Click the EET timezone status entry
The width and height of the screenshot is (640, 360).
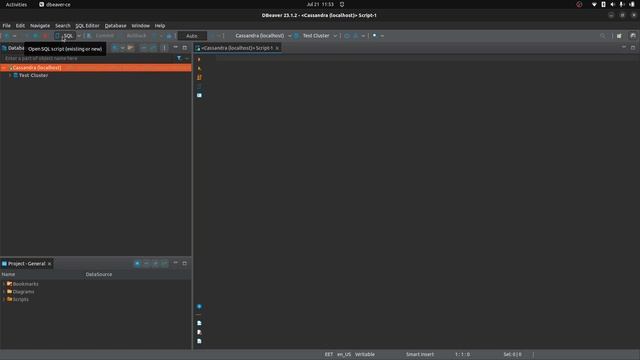pyautogui.click(x=329, y=355)
